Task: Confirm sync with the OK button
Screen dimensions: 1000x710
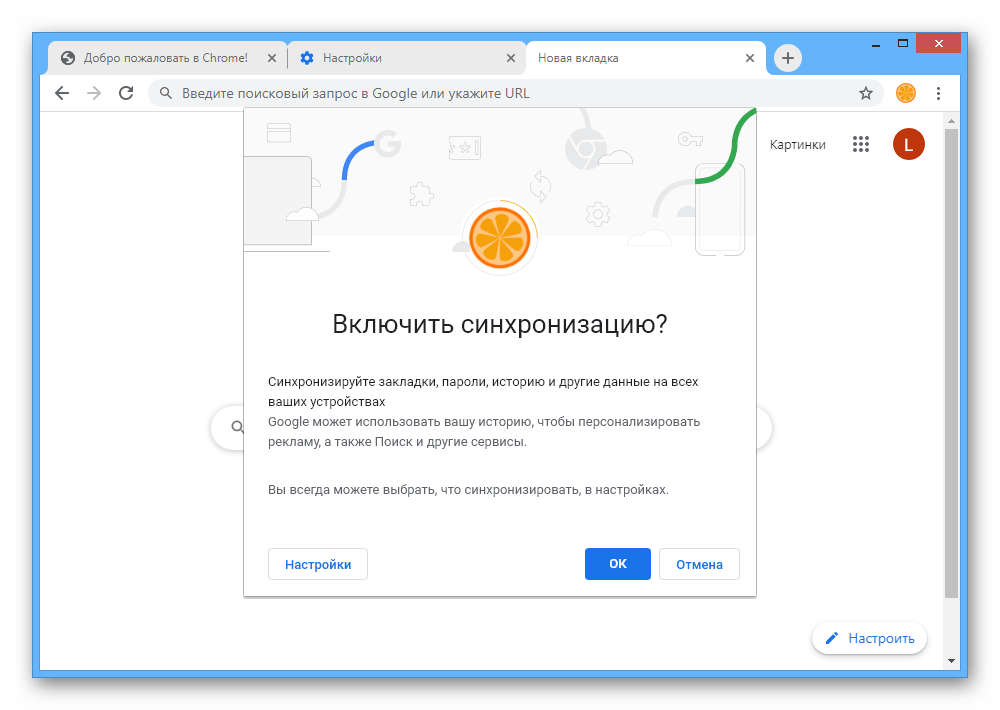Action: tap(617, 564)
